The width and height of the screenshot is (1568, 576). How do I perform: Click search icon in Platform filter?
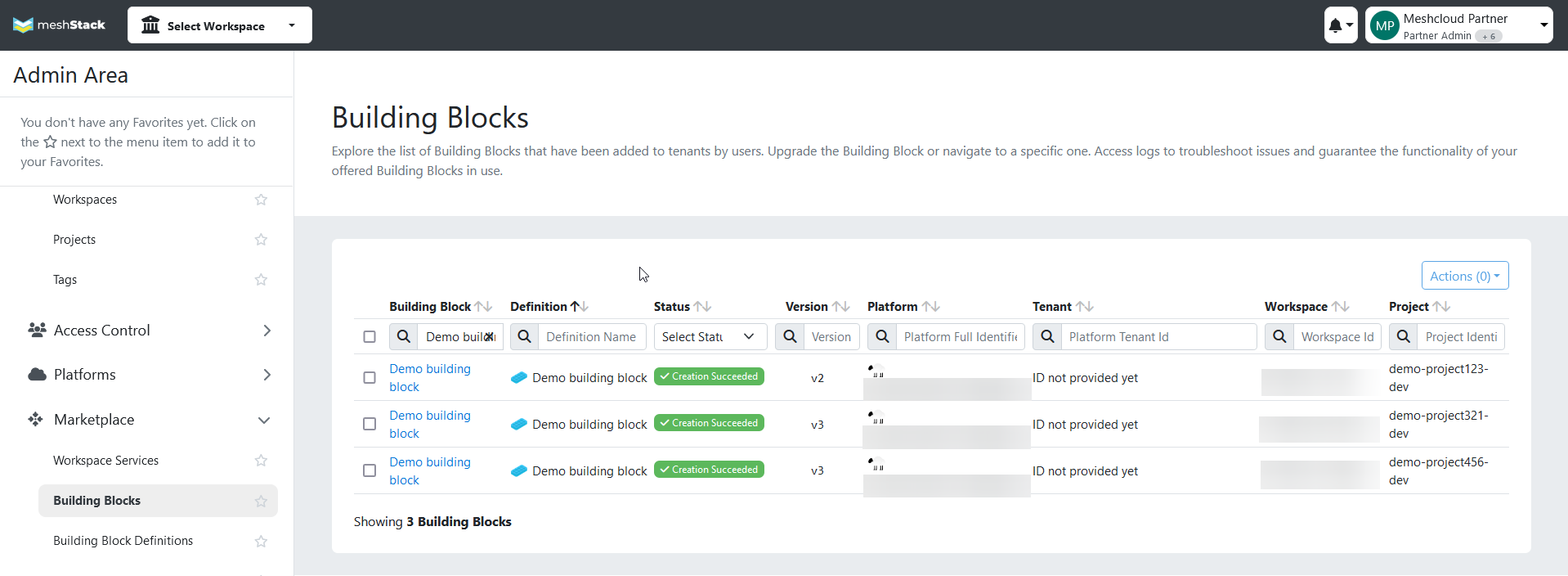(x=882, y=336)
